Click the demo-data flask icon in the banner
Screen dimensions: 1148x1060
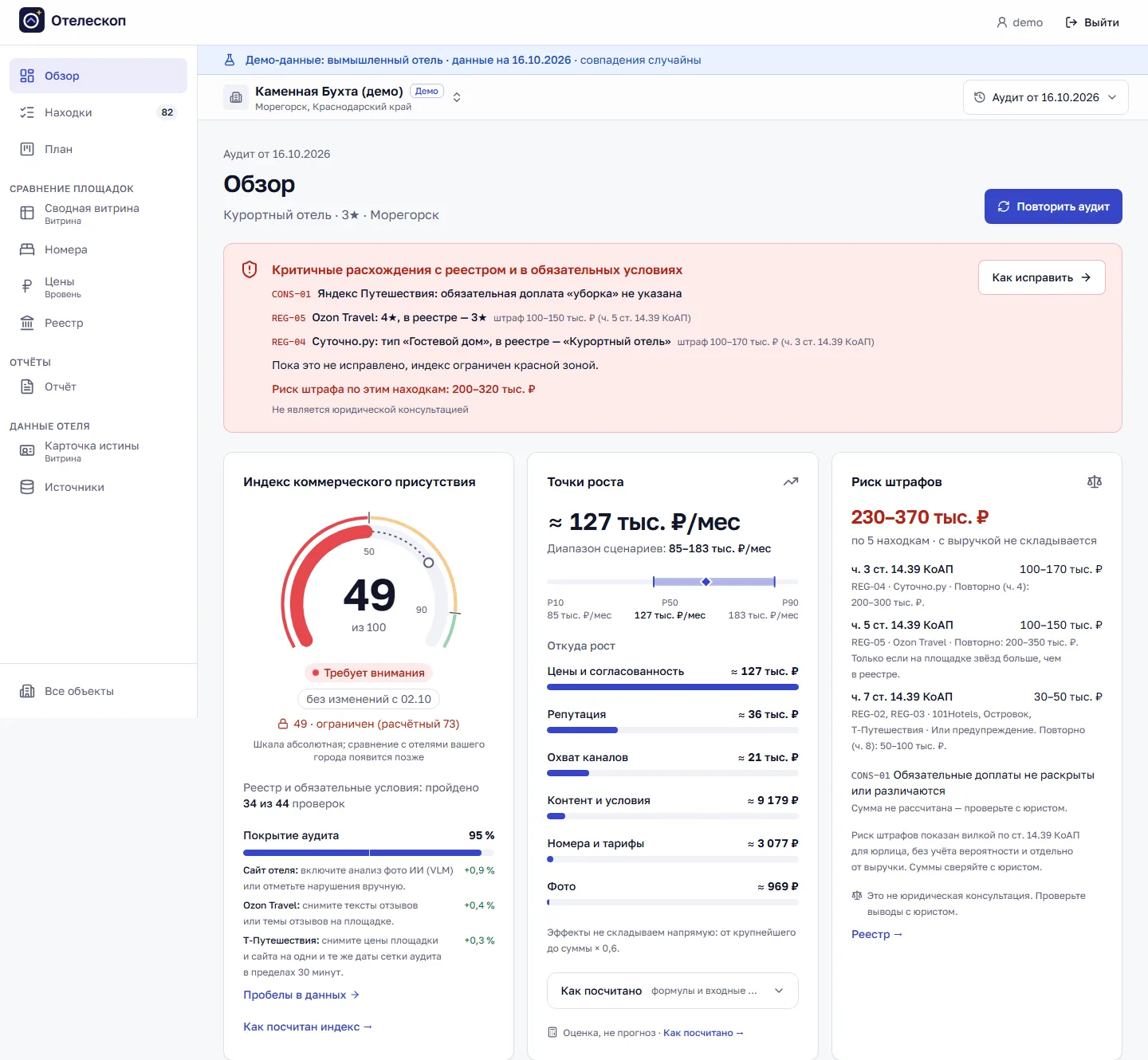pyautogui.click(x=230, y=60)
